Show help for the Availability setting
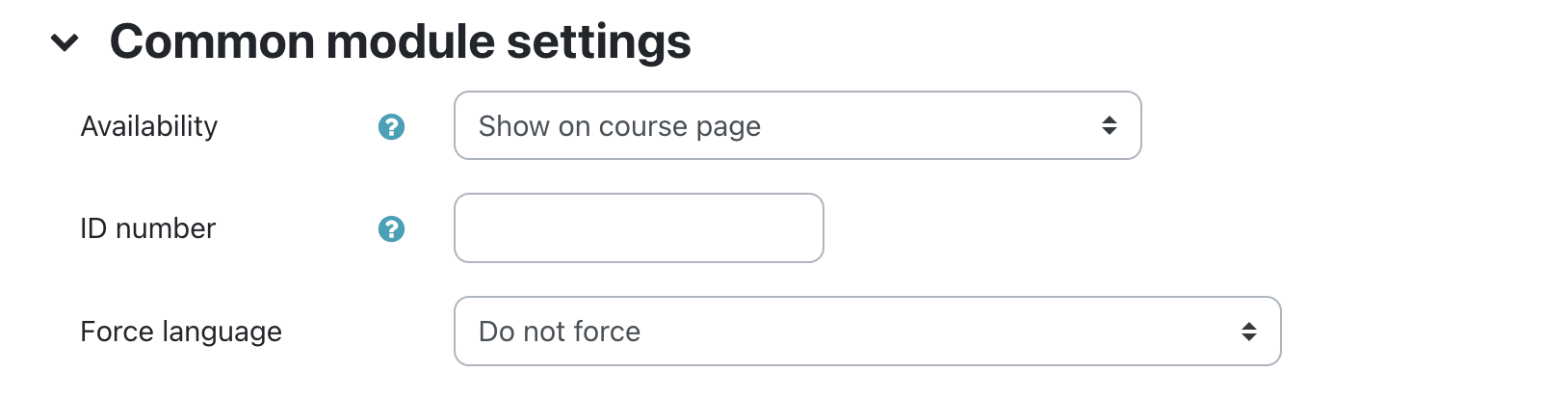1568x399 pixels. pyautogui.click(x=391, y=126)
